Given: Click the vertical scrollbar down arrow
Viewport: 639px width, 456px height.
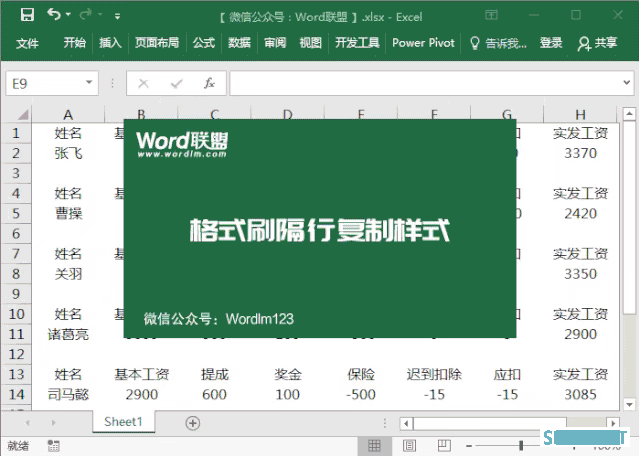Looking at the screenshot, I should [629, 405].
